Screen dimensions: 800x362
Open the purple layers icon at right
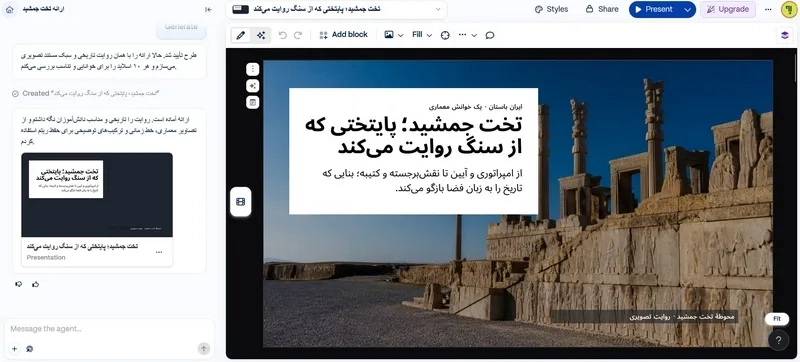785,35
